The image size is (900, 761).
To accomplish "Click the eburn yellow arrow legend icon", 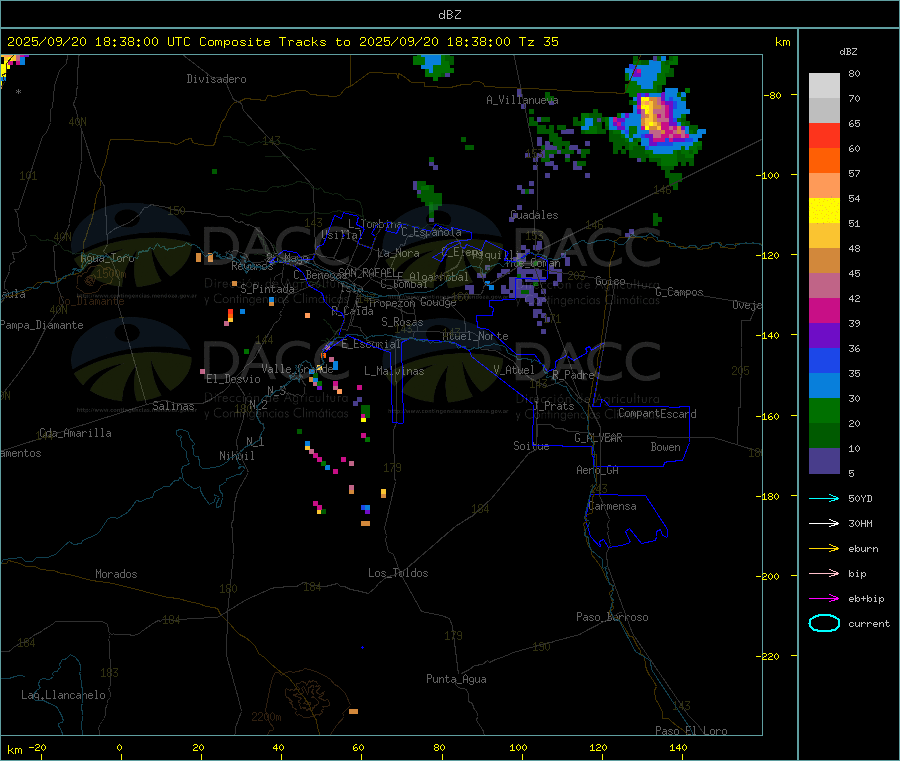I will 824,548.
